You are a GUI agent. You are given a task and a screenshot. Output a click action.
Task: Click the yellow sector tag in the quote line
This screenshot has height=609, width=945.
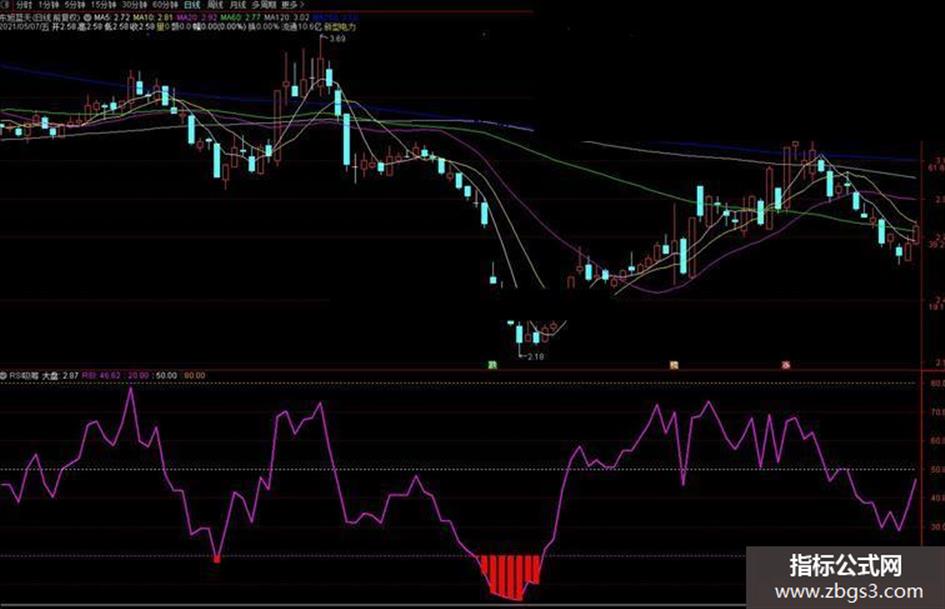tap(340, 27)
